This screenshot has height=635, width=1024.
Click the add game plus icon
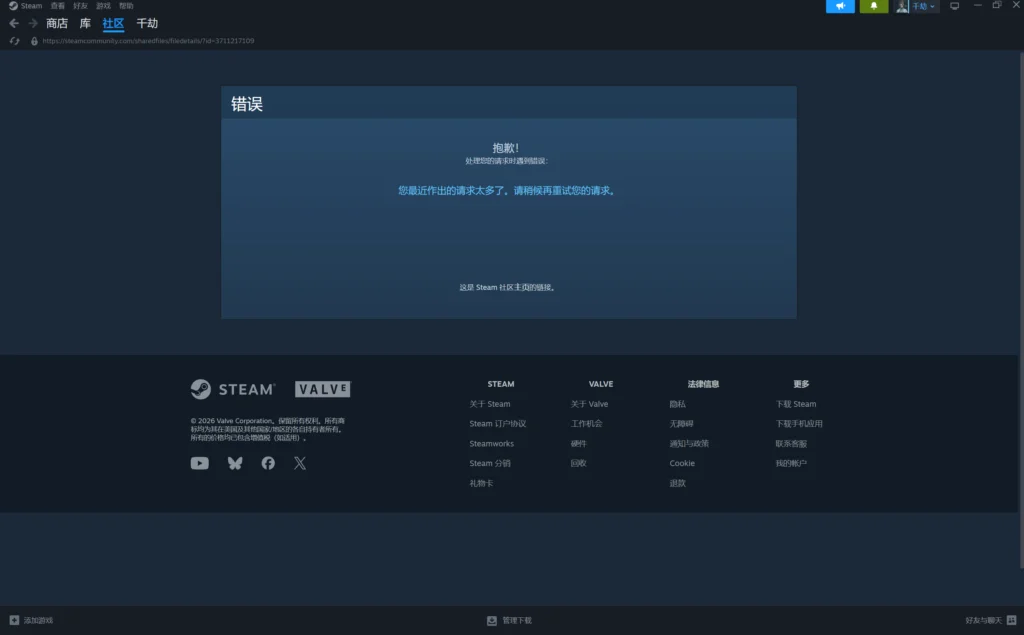14,620
